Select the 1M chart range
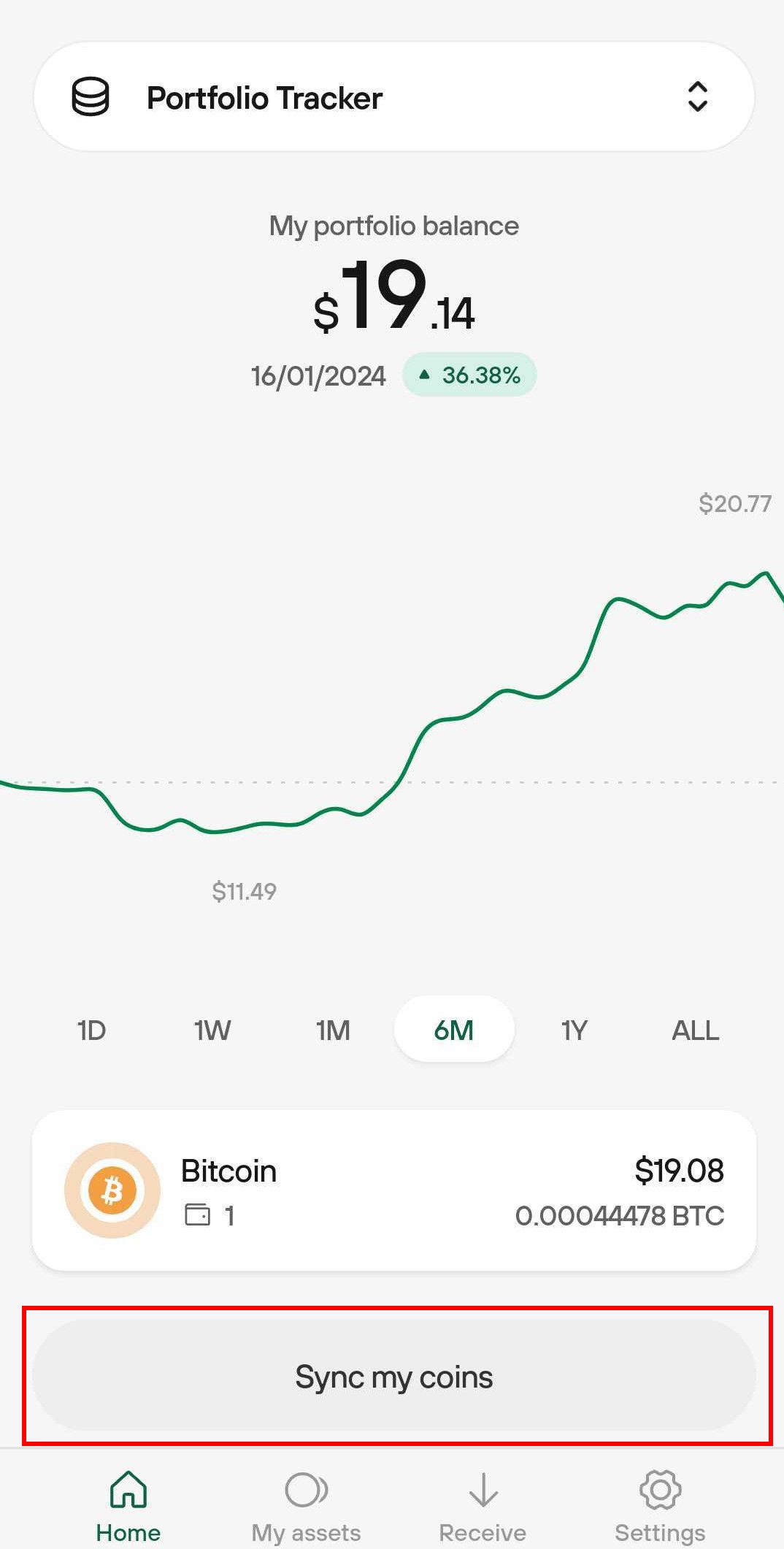 [x=333, y=1030]
